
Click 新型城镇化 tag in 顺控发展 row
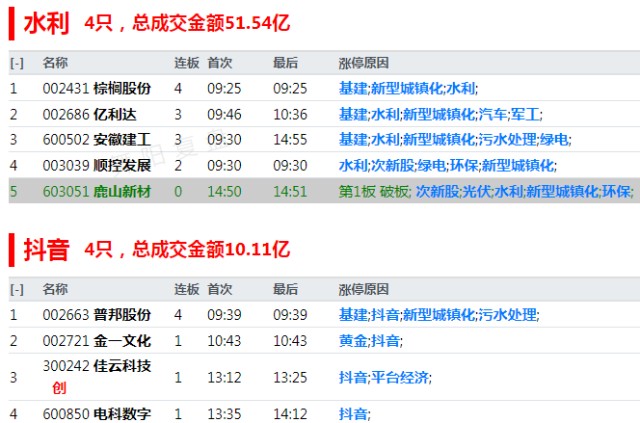click(x=518, y=165)
